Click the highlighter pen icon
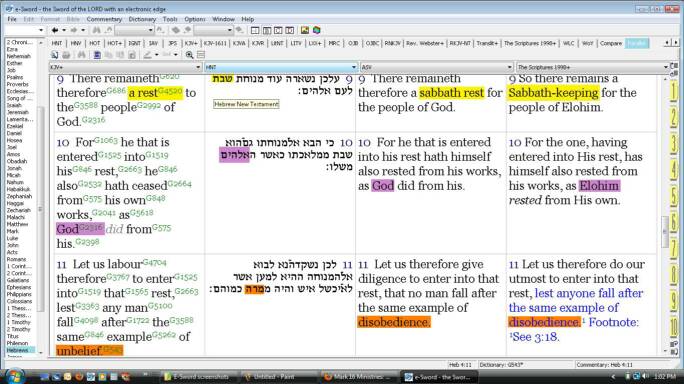 click(148, 55)
